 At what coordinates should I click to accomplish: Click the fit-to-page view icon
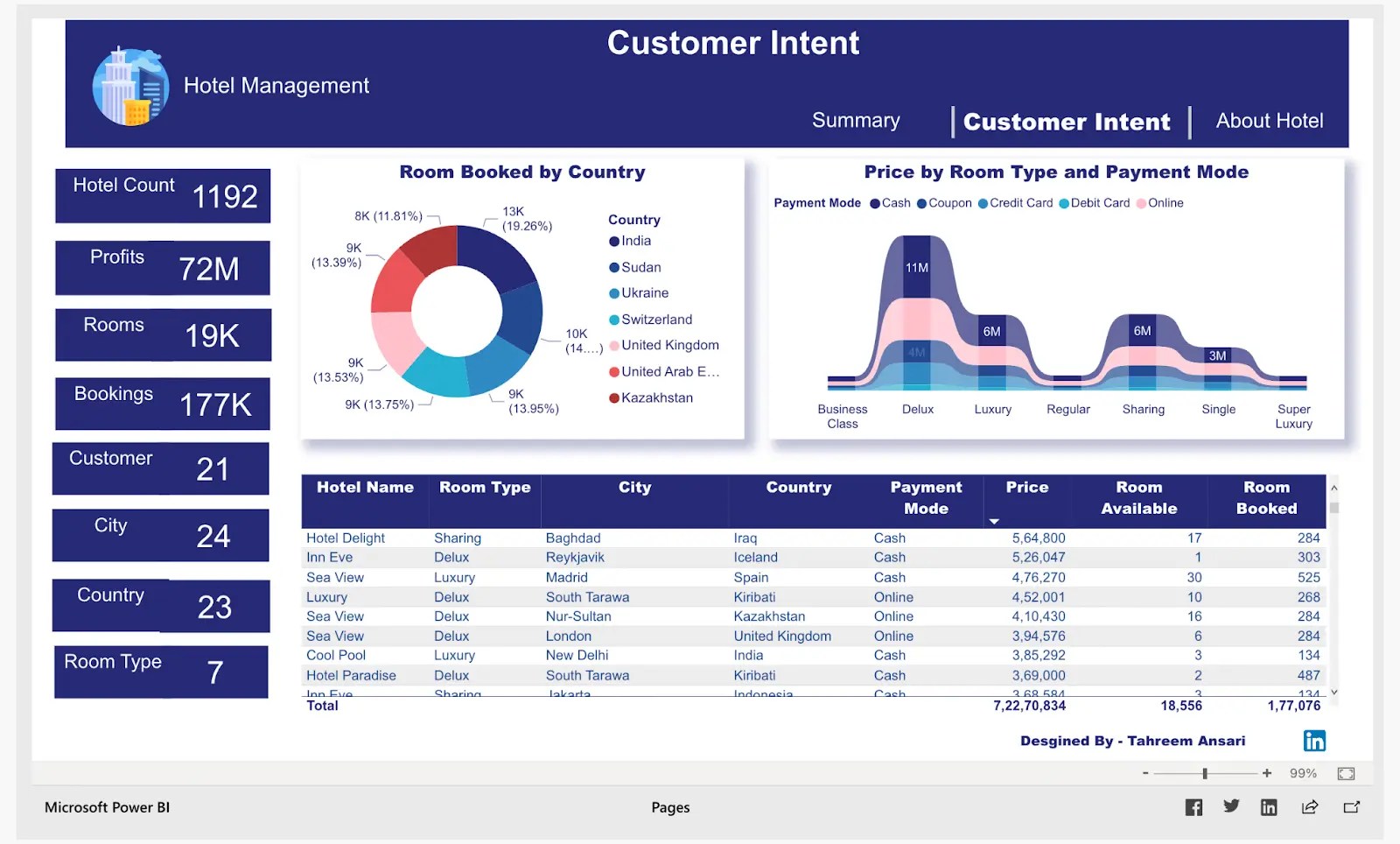pos(1345,773)
